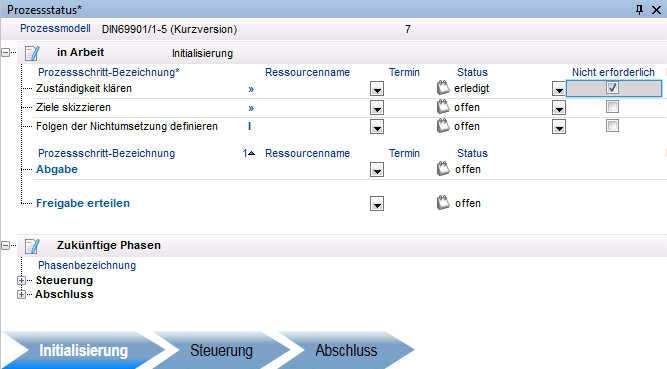Click the calendar icon in Zuständigkeit klären row
The image size is (667, 369).
click(443, 88)
